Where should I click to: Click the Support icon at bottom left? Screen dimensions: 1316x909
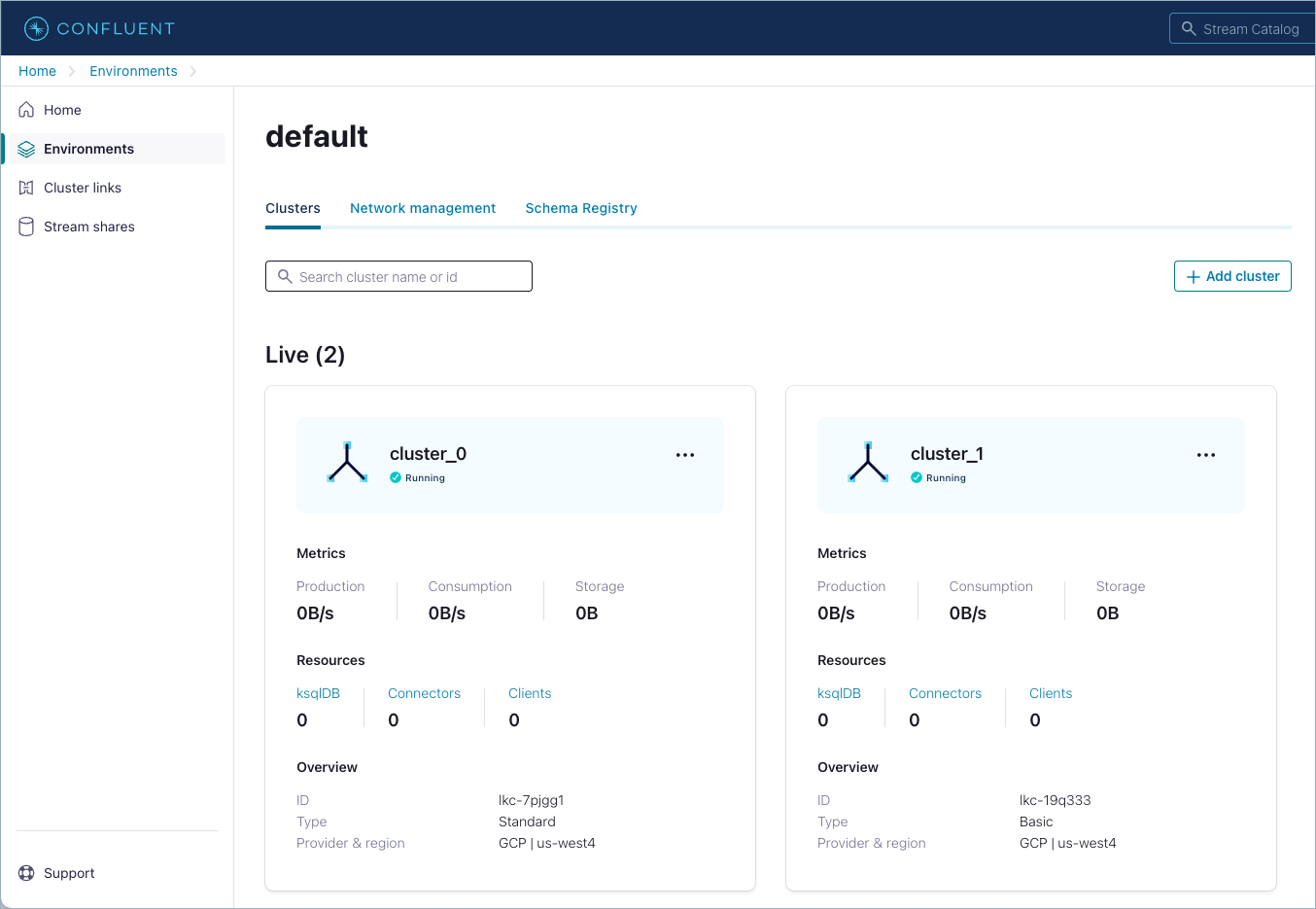point(26,873)
